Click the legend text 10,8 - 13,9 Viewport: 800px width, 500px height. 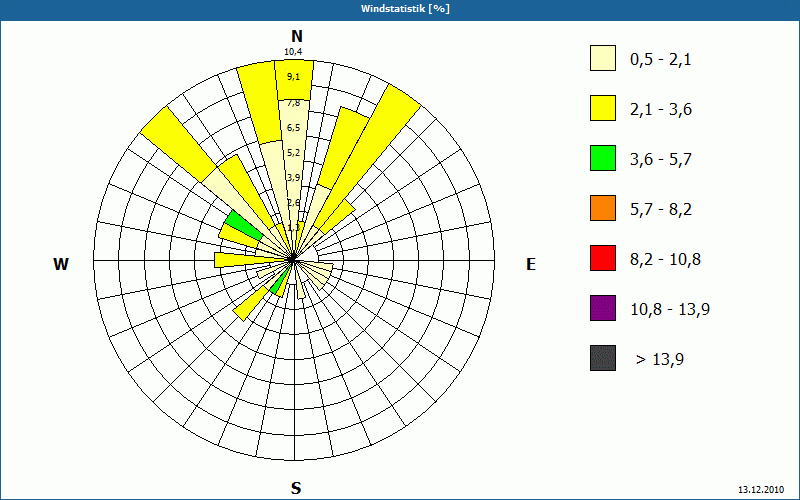click(670, 310)
